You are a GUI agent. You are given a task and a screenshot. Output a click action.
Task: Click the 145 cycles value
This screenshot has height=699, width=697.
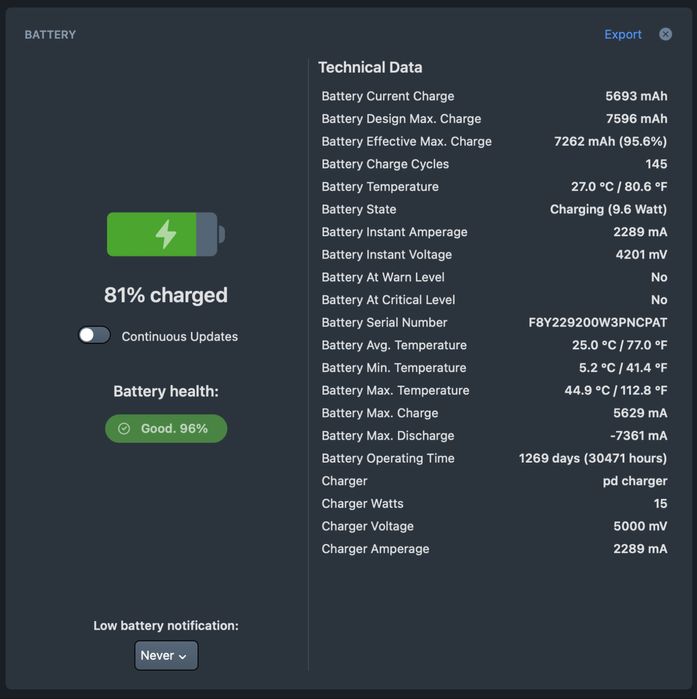point(656,164)
